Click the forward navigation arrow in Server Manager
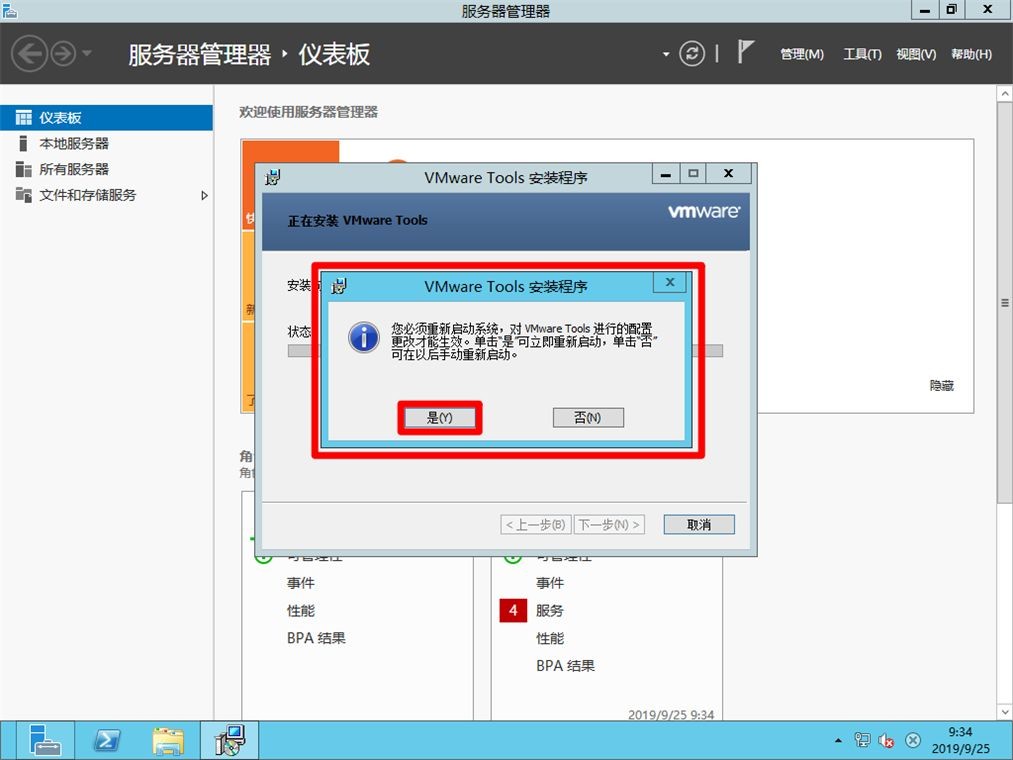The image size is (1013, 760). [x=63, y=54]
